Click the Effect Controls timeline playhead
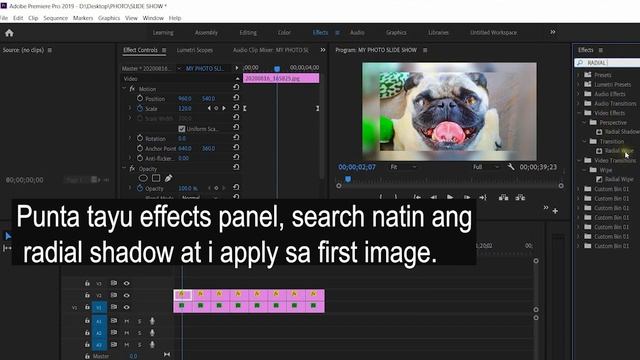 (x=277, y=69)
